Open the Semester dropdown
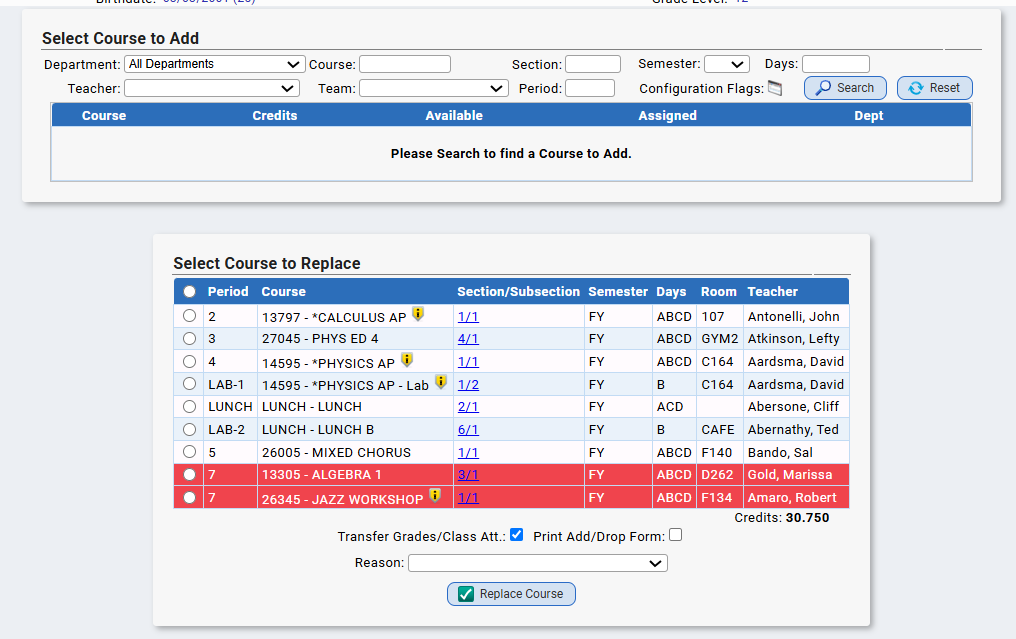The width and height of the screenshot is (1016, 639). 727,64
